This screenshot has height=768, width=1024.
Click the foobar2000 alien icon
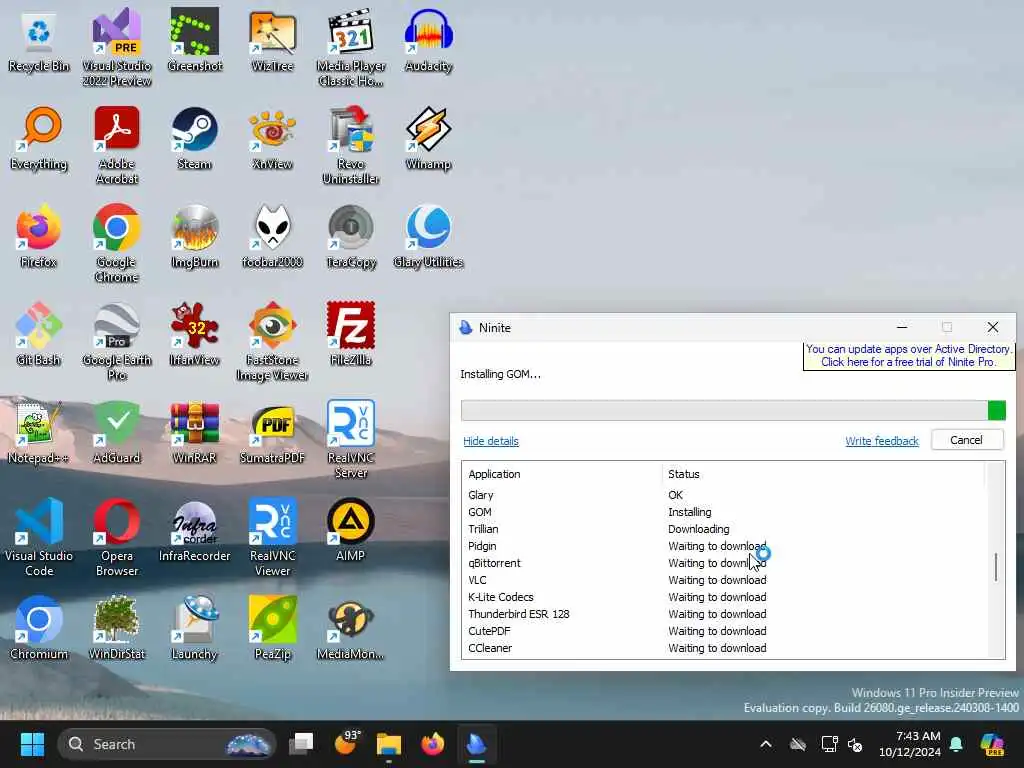[x=272, y=237]
